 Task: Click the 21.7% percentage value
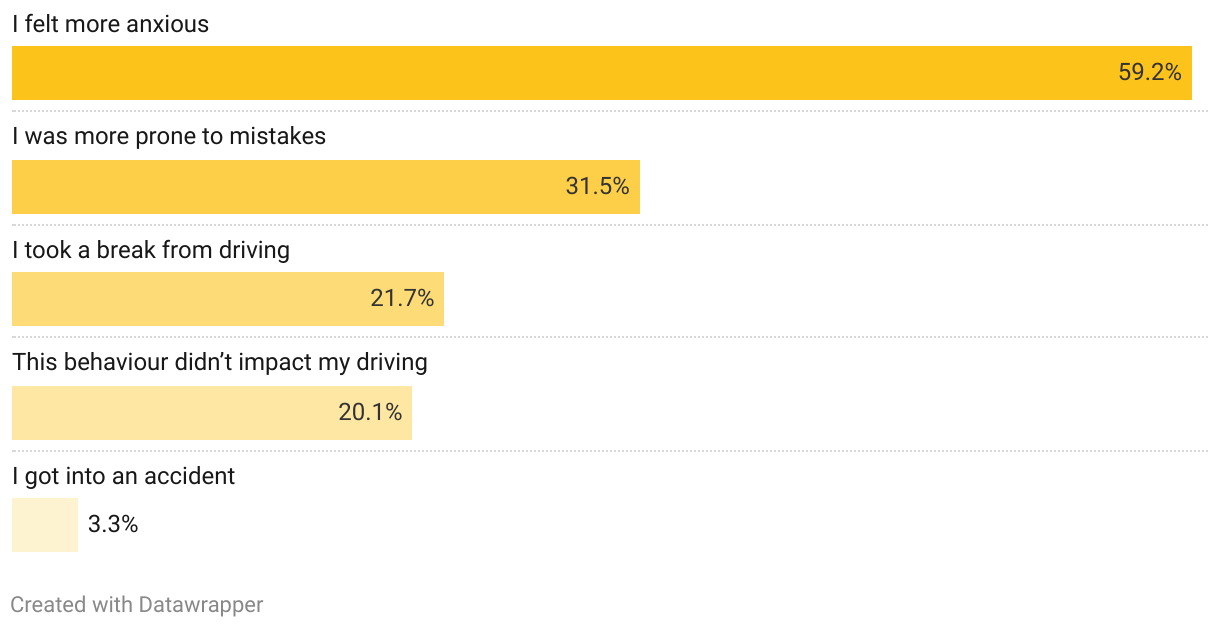click(x=402, y=299)
